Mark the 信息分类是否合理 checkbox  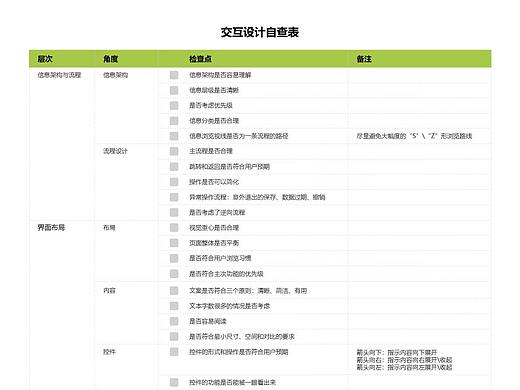[174, 121]
